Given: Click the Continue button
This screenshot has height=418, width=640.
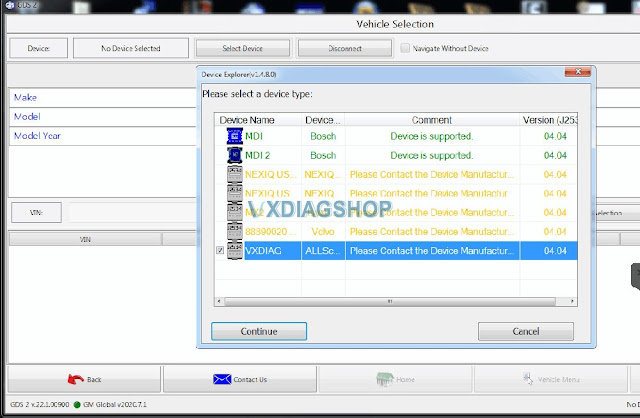Looking at the screenshot, I should (259, 331).
